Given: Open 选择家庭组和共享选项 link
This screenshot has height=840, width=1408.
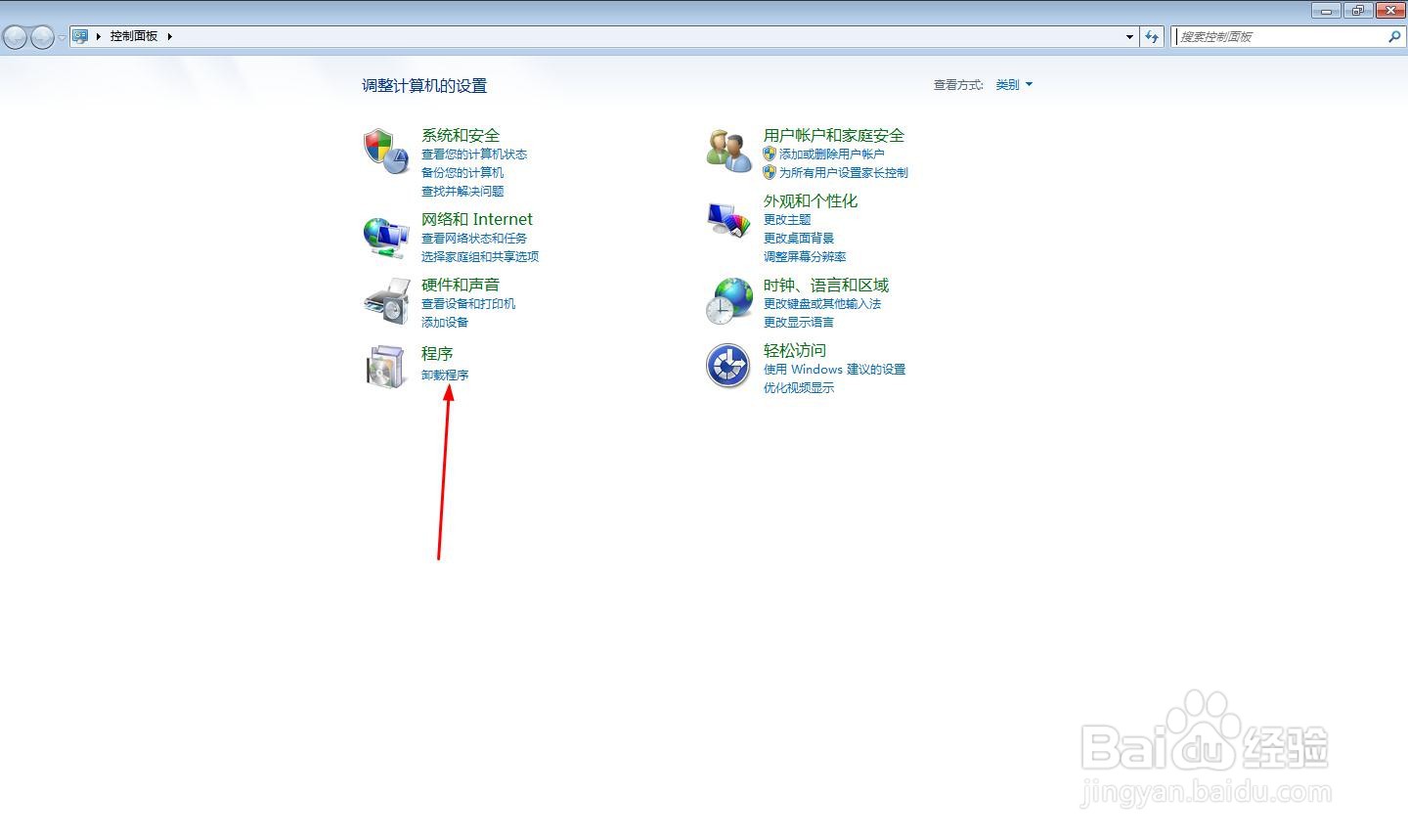Looking at the screenshot, I should (x=480, y=257).
